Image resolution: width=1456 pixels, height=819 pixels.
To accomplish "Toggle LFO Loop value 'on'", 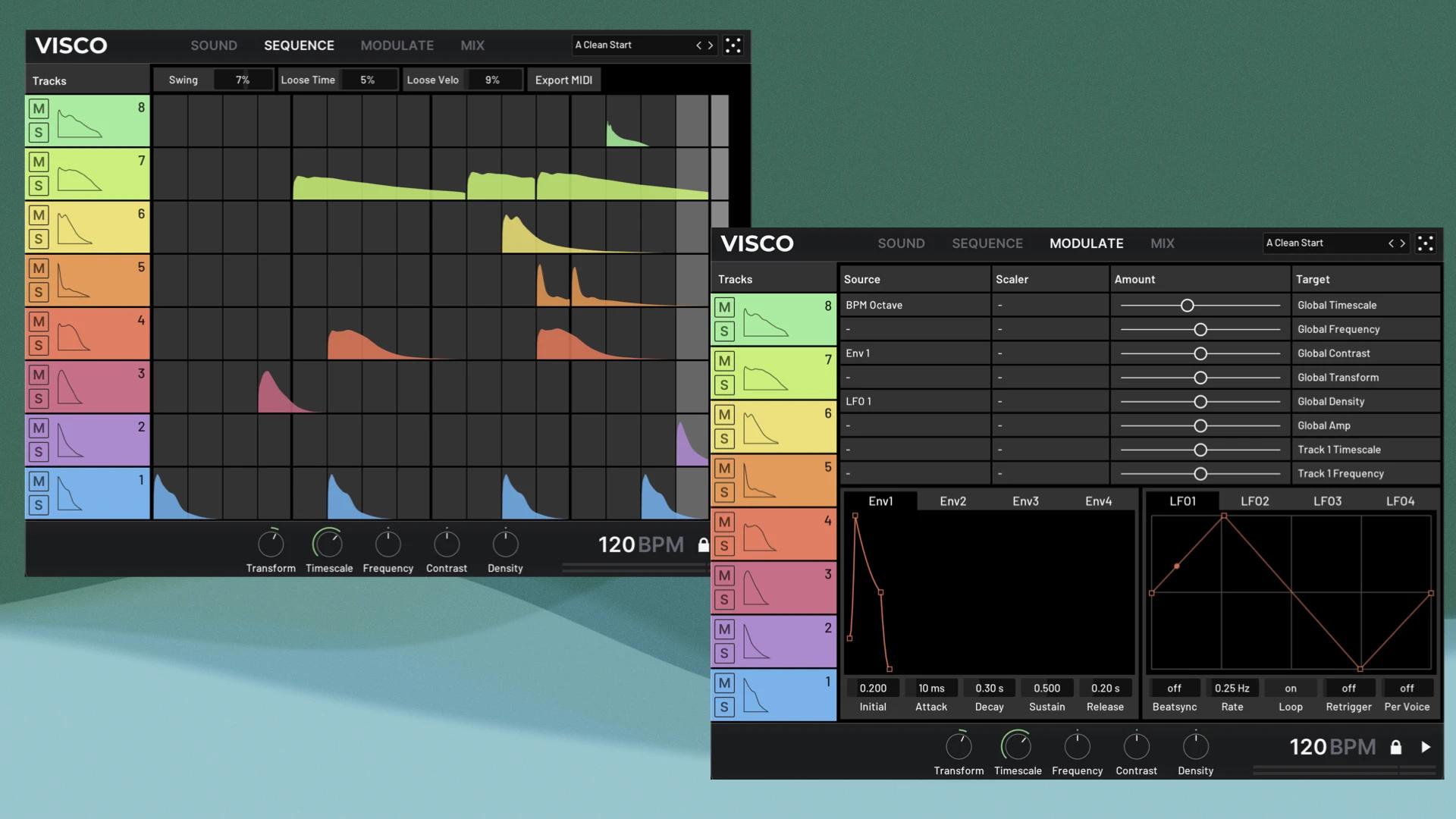I will point(1291,689).
